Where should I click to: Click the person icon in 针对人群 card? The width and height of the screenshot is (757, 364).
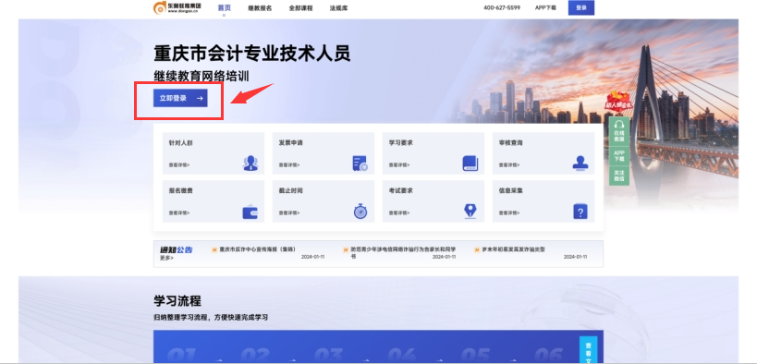(x=250, y=163)
